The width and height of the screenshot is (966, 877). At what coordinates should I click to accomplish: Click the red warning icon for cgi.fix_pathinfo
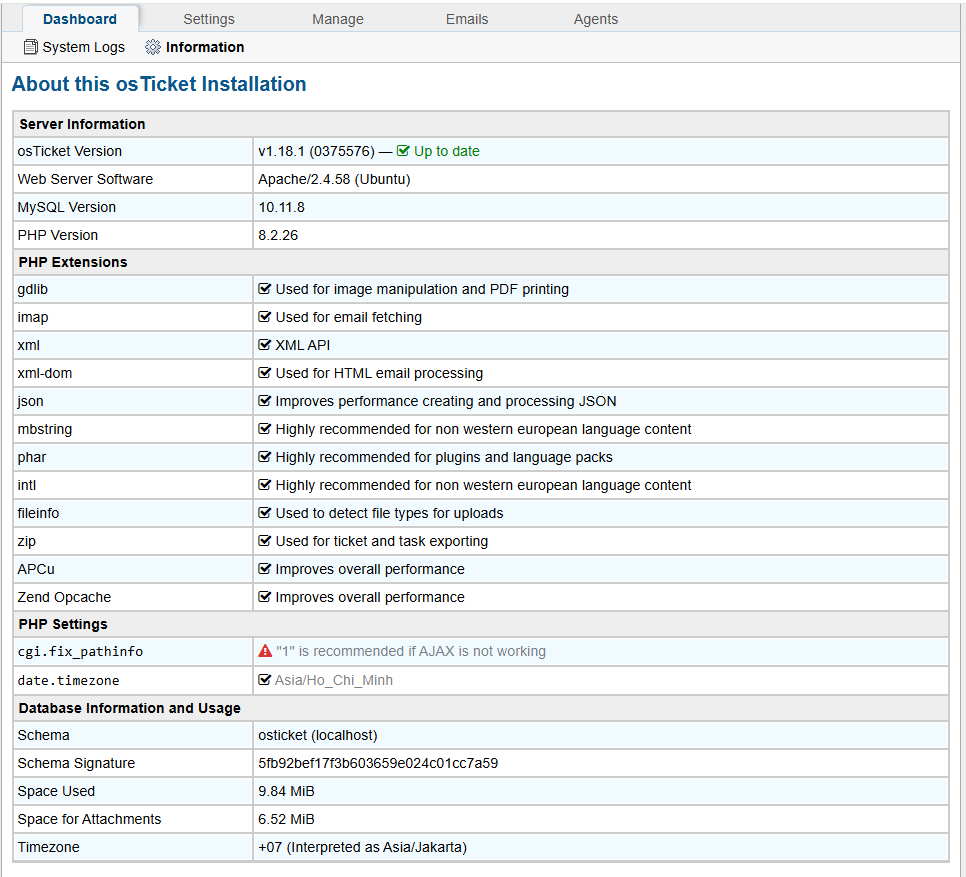265,651
